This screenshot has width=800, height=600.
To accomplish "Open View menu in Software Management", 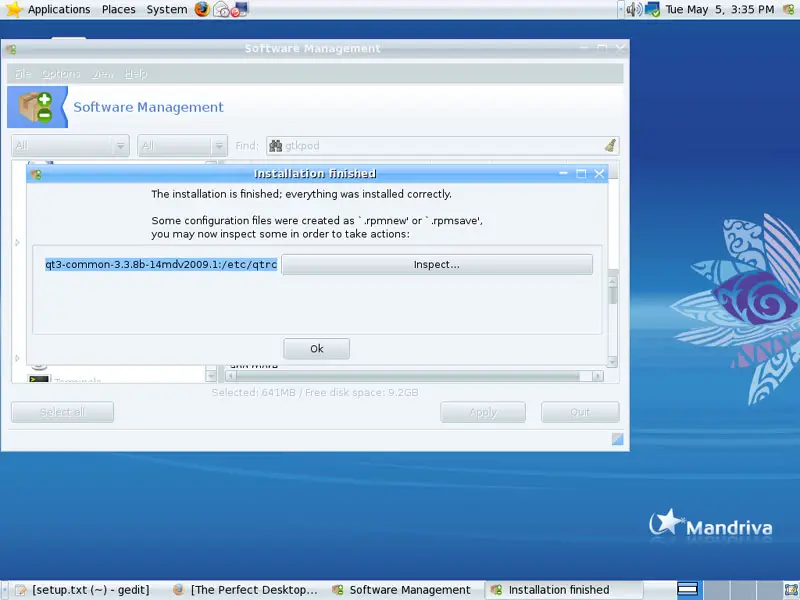I will click(103, 74).
